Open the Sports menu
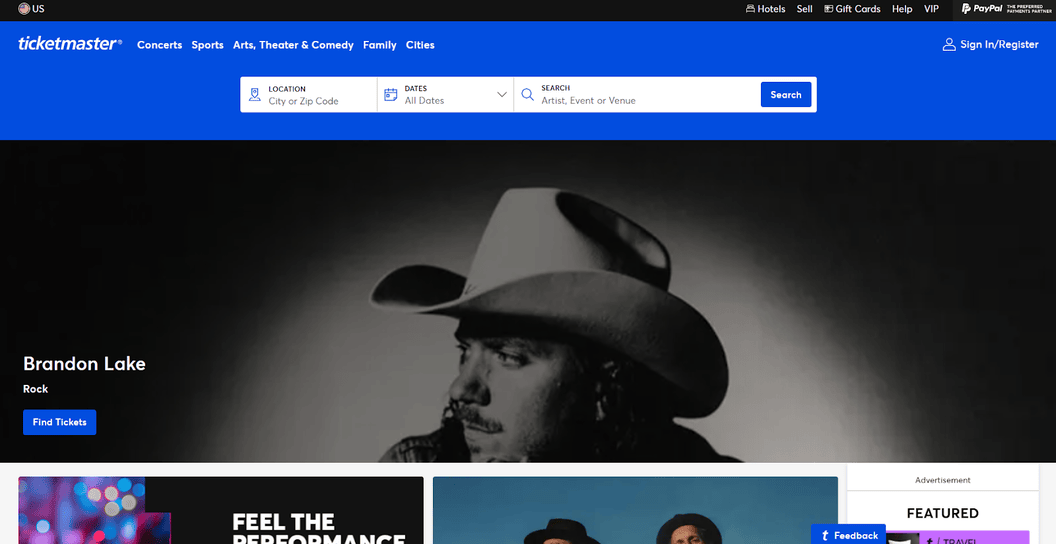Image resolution: width=1056 pixels, height=544 pixels. click(207, 45)
